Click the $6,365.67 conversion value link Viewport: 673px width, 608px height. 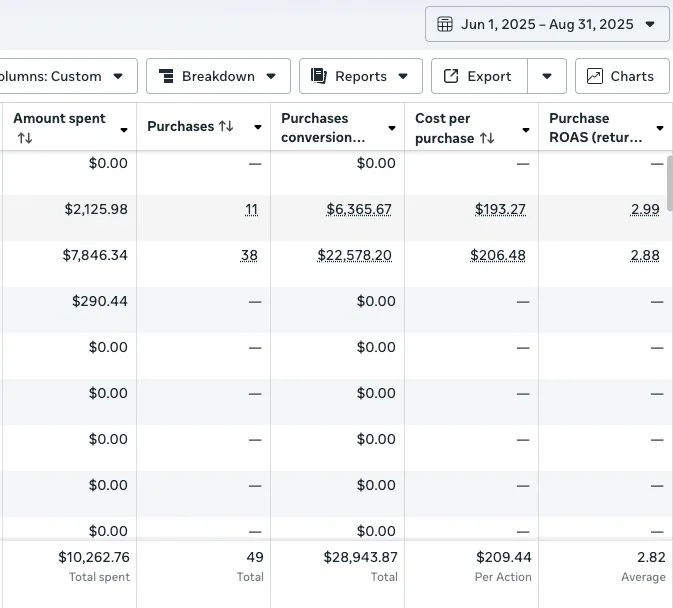point(359,210)
